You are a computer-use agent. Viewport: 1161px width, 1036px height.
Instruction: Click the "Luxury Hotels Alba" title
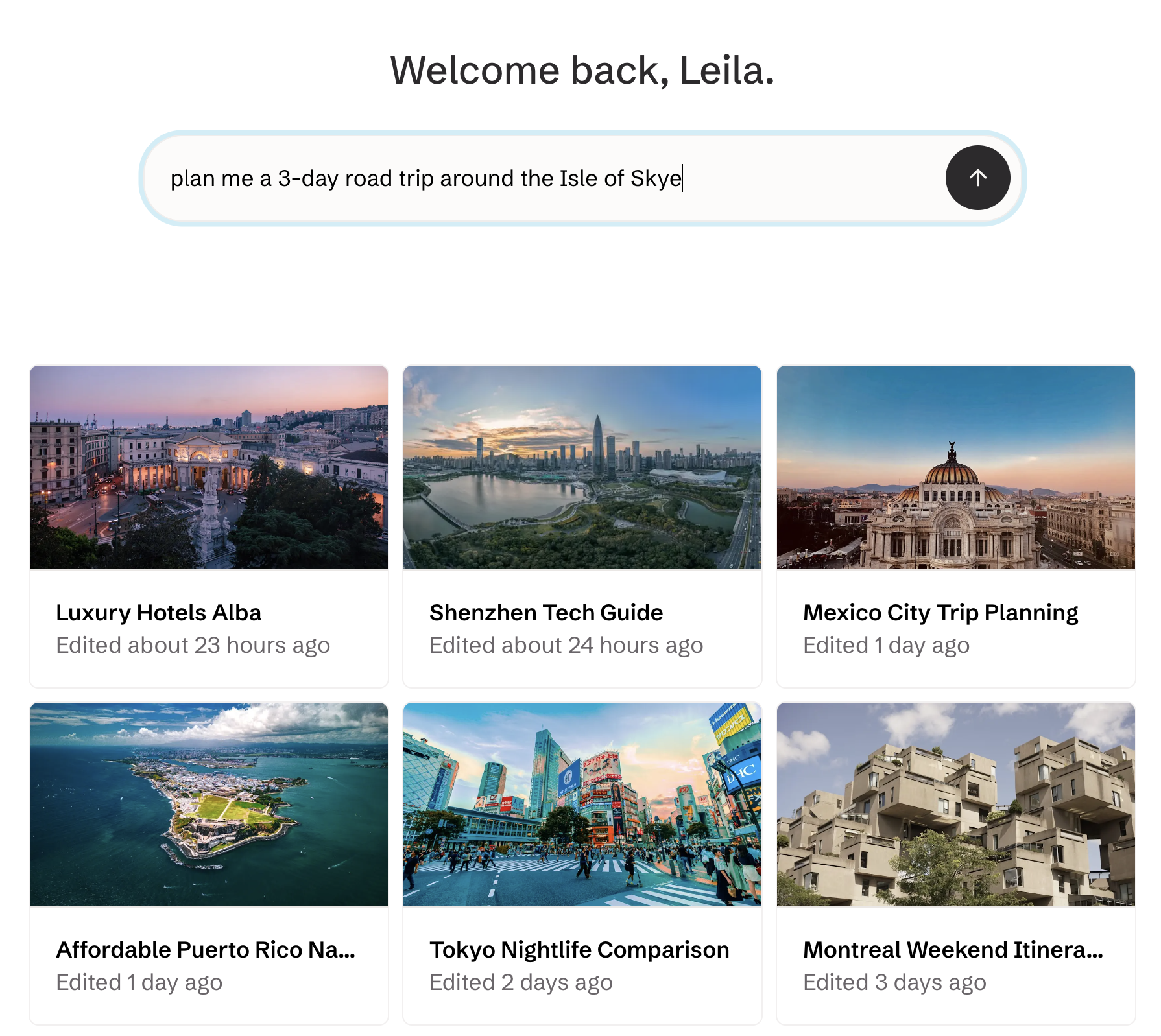(159, 613)
